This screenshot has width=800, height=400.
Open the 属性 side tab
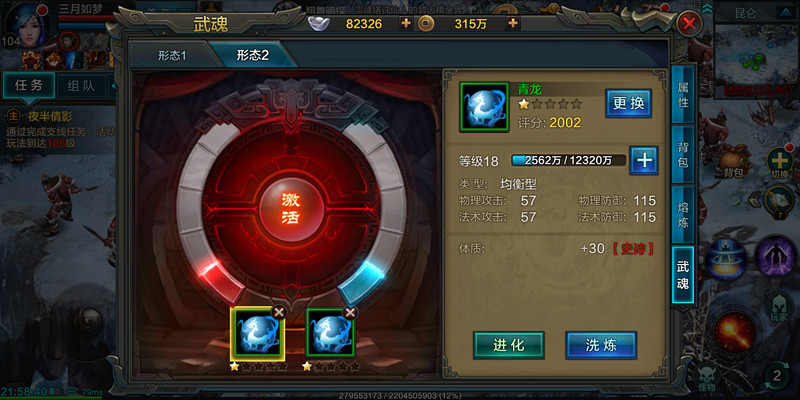(683, 95)
